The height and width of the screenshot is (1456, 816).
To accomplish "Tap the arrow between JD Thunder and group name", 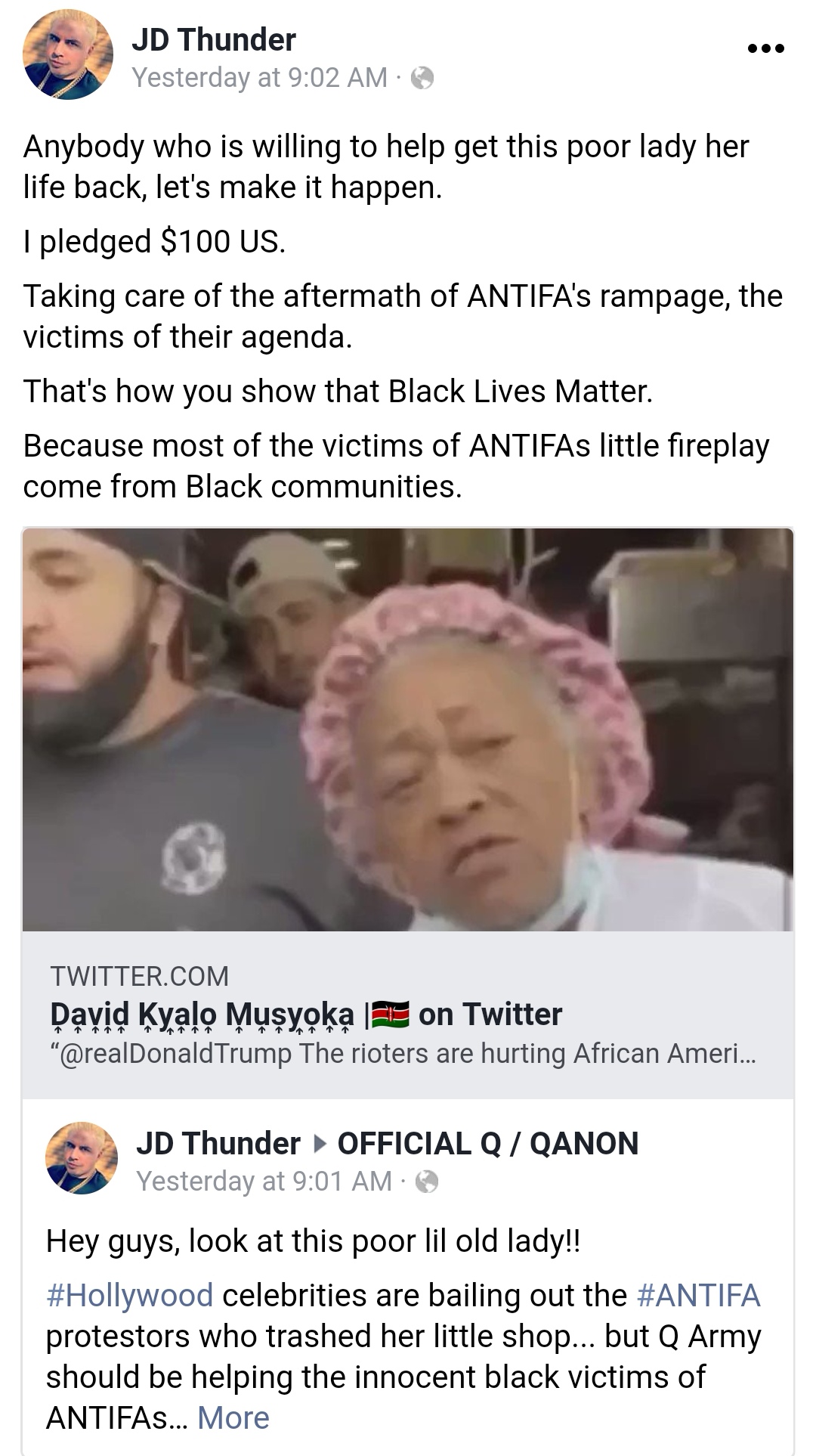I will pyautogui.click(x=320, y=1144).
